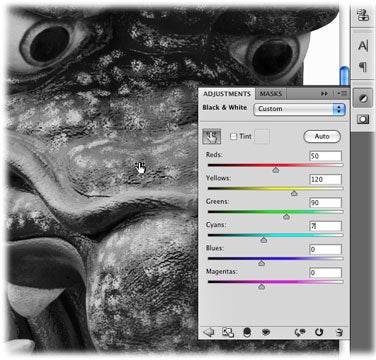Screen dimensions: 376x360
Task: Click the Yellows slider handle
Action: [294, 193]
